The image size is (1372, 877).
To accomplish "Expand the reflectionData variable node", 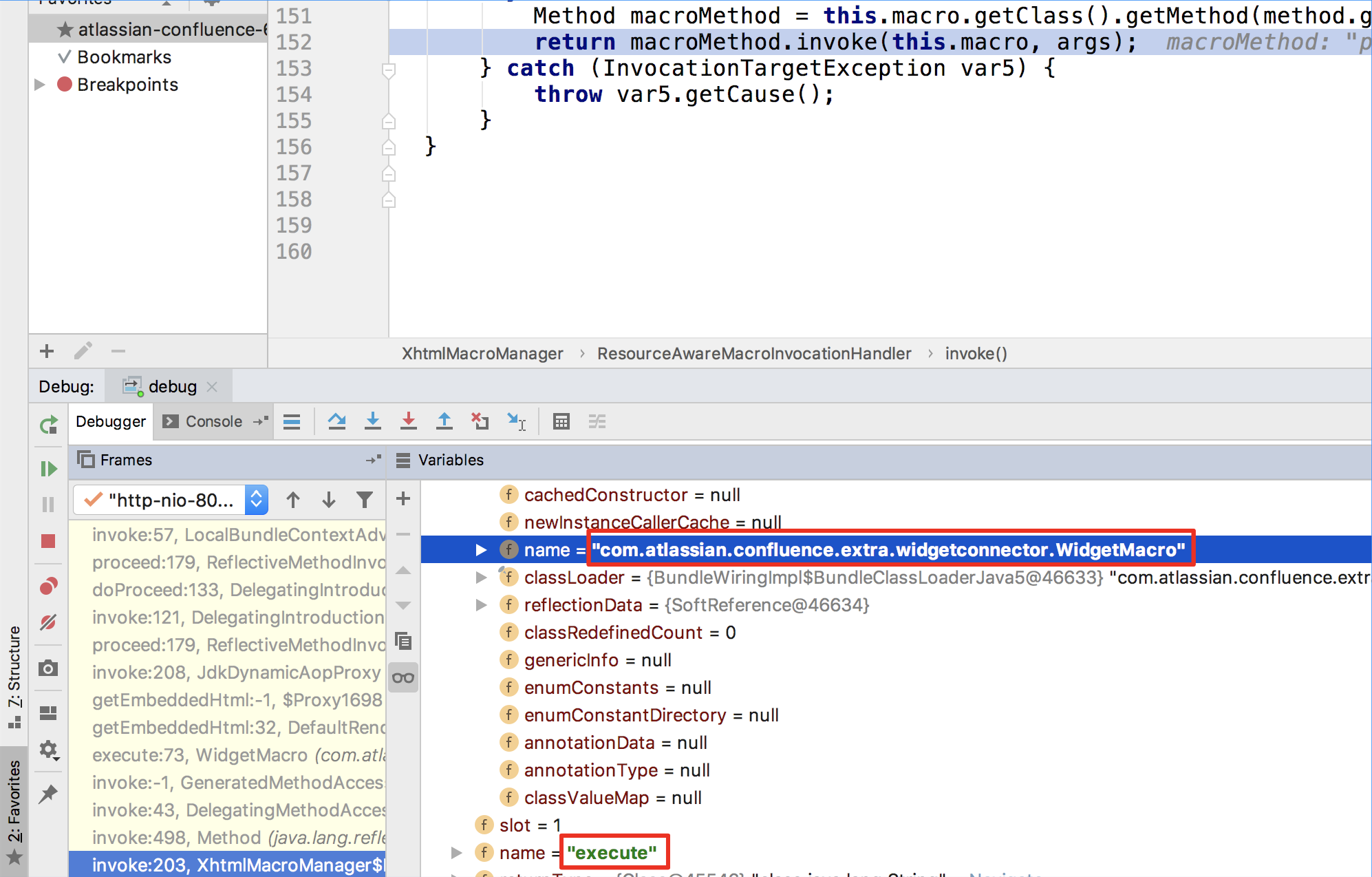I will pos(481,605).
